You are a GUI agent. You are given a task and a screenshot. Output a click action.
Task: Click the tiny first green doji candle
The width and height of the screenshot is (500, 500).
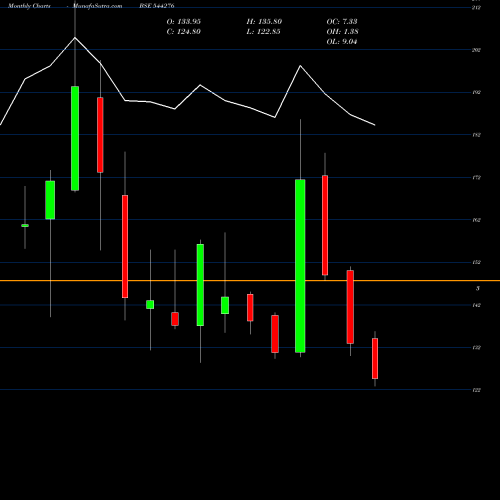(x=25, y=226)
